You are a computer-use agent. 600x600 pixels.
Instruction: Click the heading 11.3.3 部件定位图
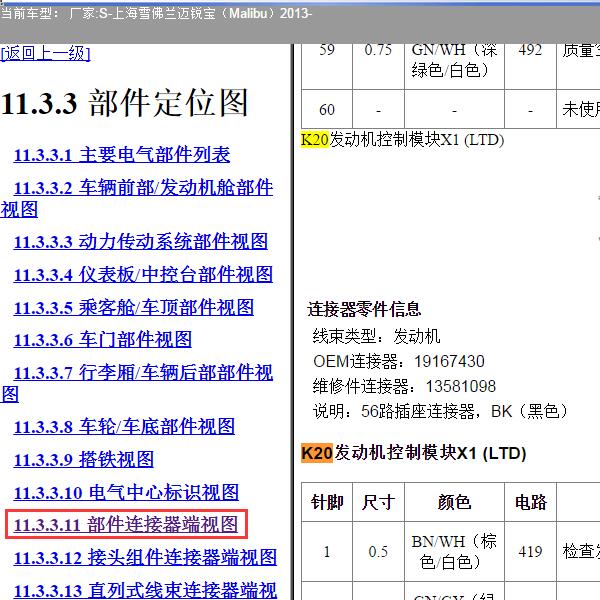tap(125, 103)
